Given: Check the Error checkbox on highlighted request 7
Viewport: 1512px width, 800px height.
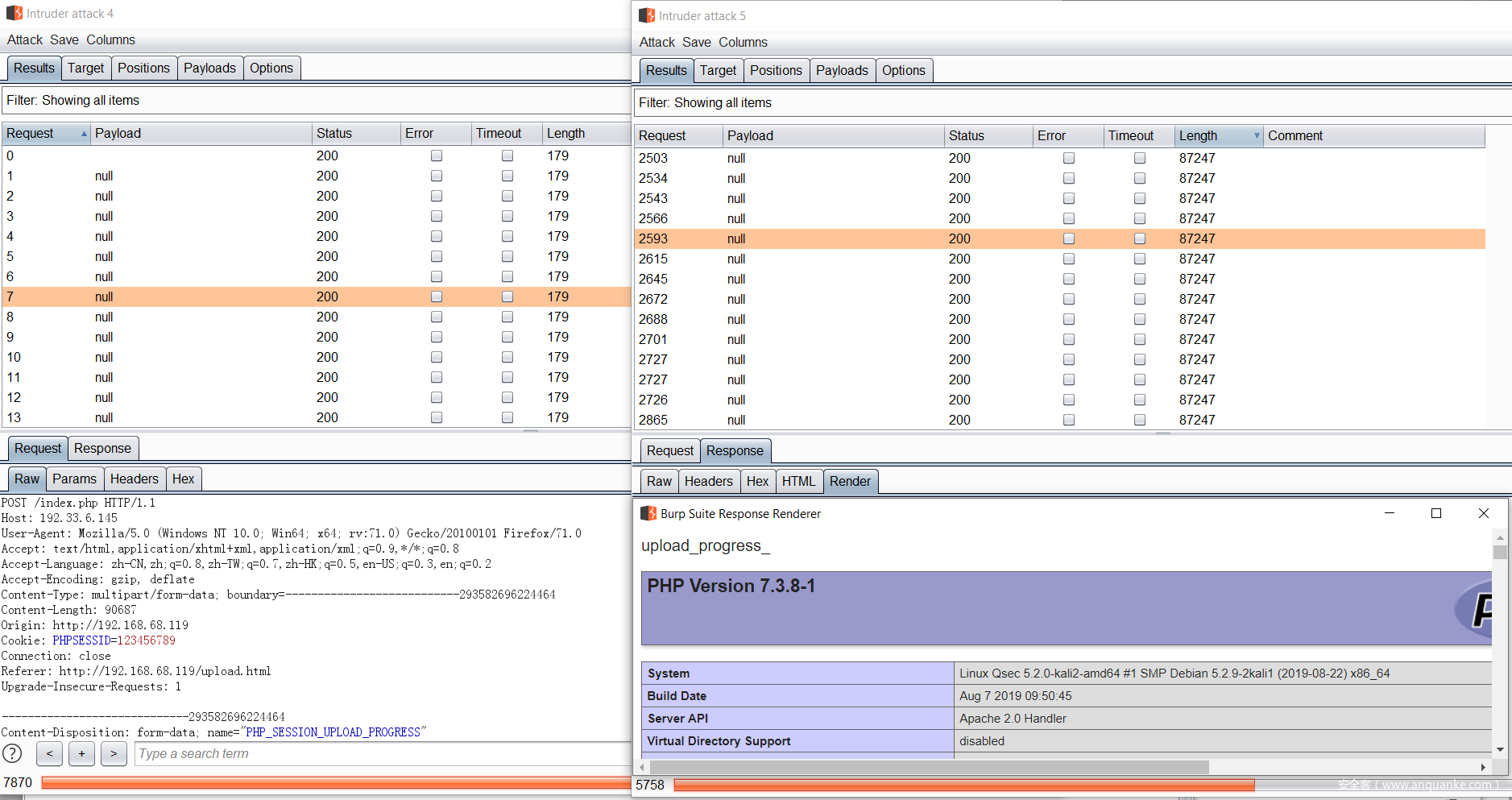Looking at the screenshot, I should point(436,296).
